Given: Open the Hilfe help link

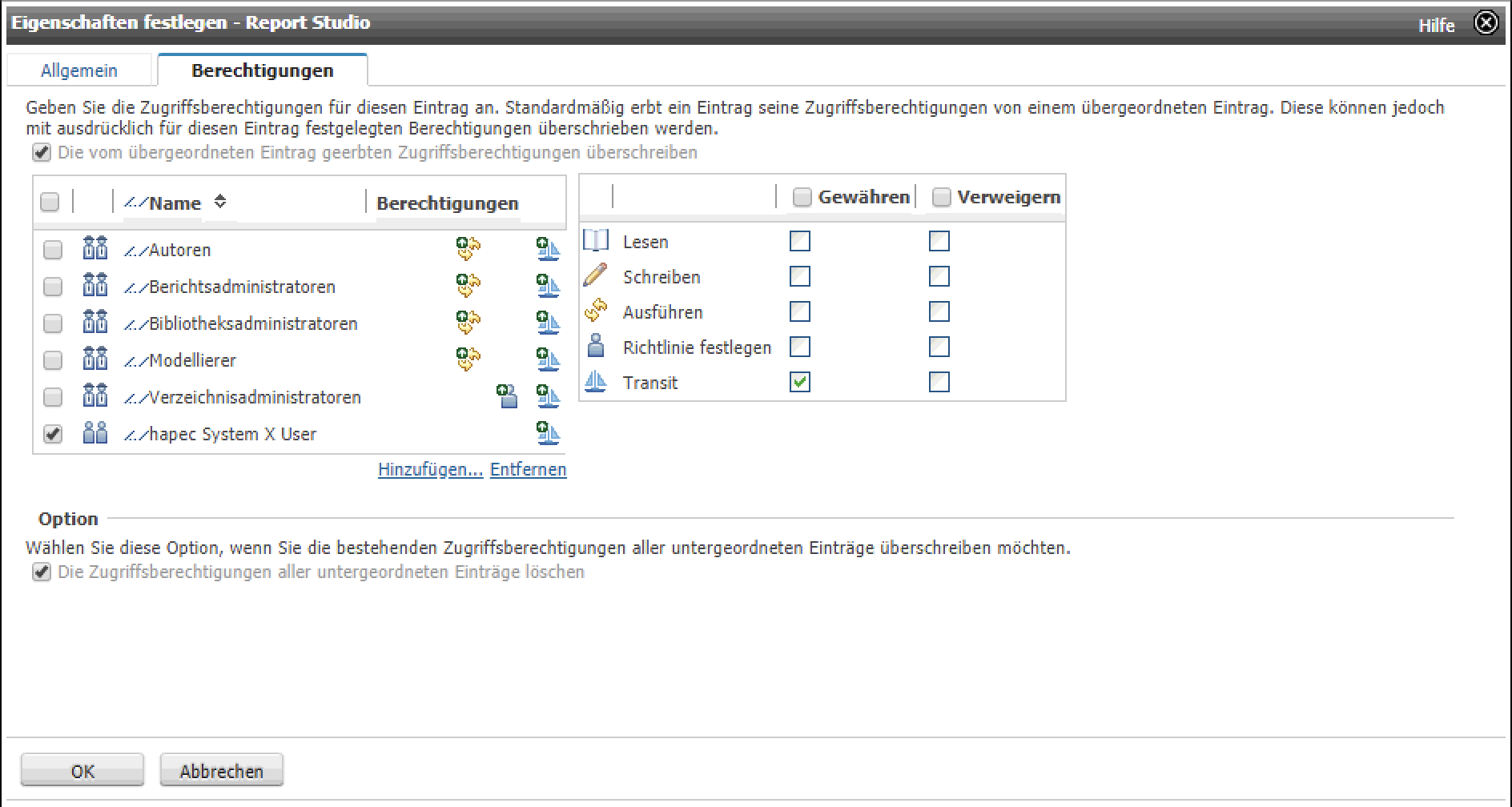Looking at the screenshot, I should point(1436,26).
